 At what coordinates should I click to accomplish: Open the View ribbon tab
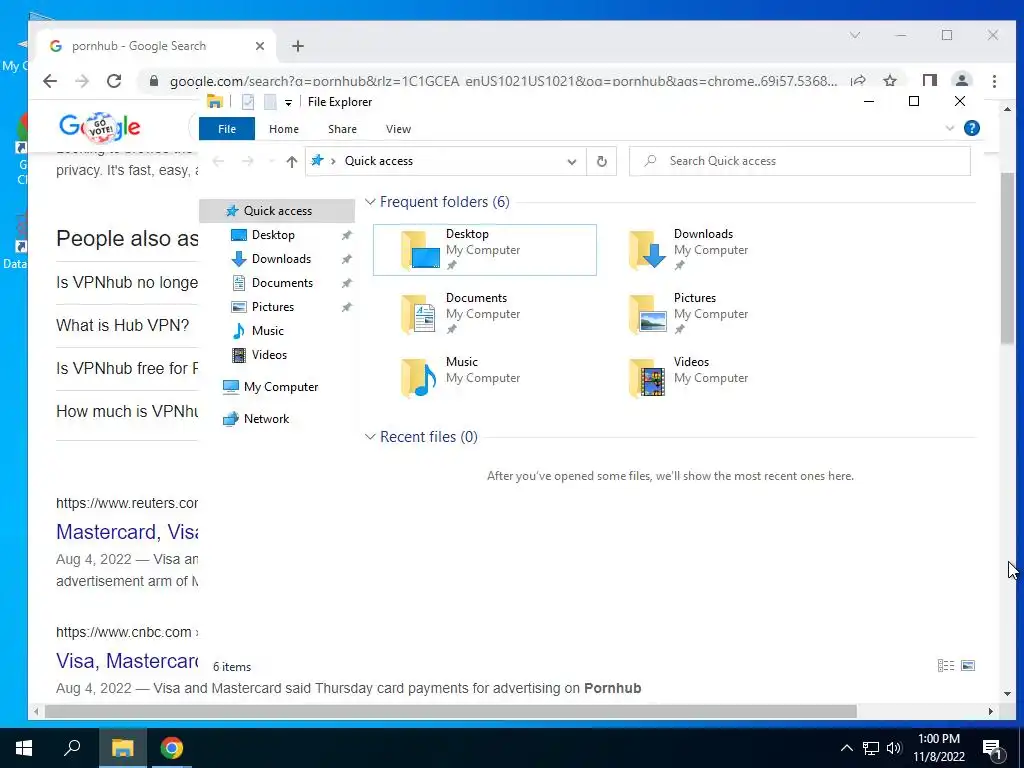[x=398, y=129]
